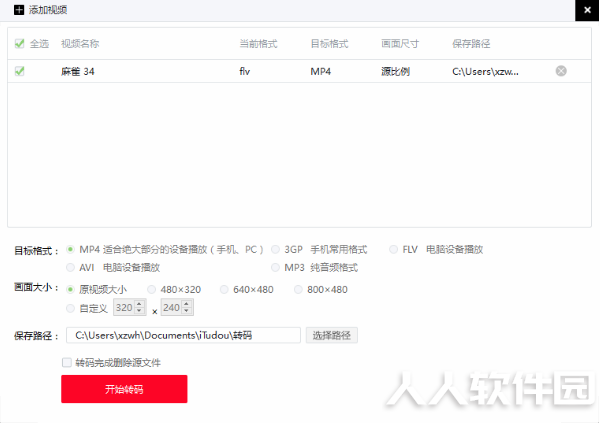600x423 pixels.
Task: Click the flv current format cell
Action: tap(245, 71)
